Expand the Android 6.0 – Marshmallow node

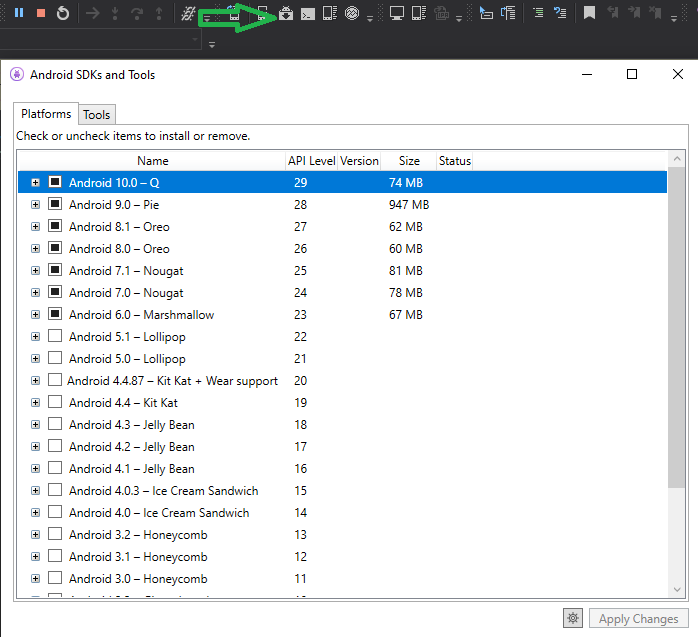pos(35,315)
